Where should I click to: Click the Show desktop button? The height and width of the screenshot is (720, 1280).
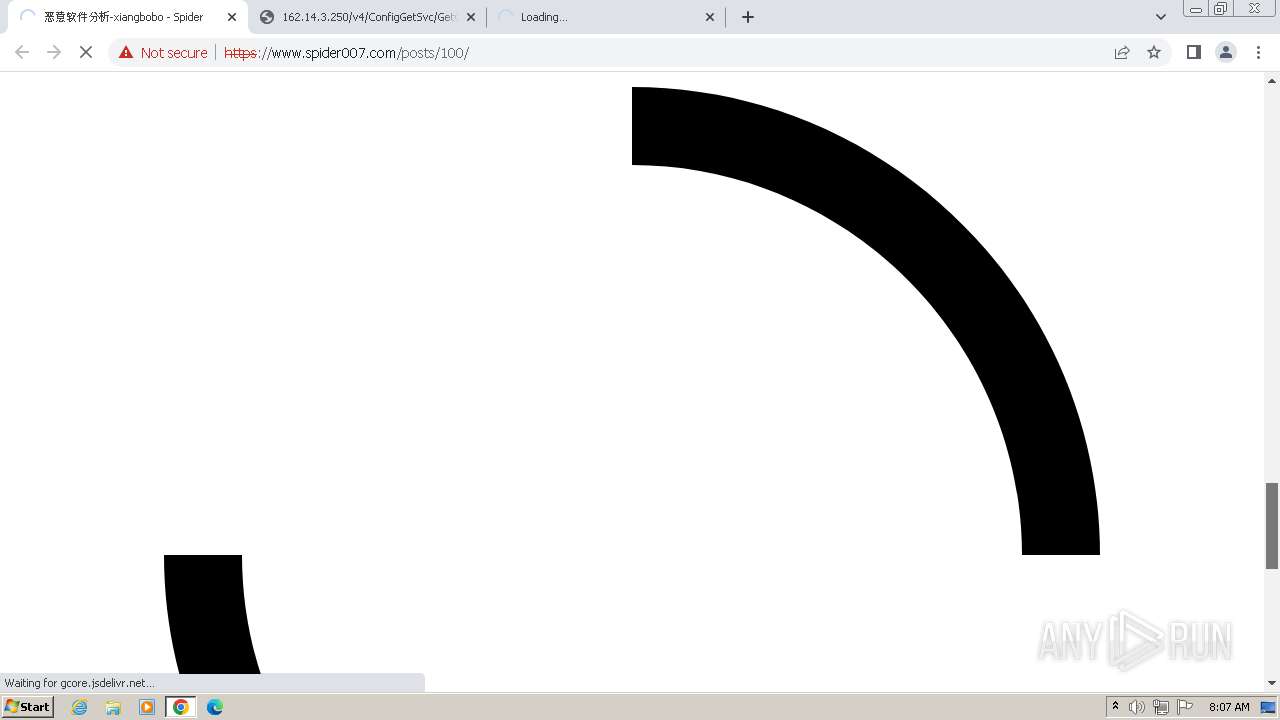pos(1268,707)
